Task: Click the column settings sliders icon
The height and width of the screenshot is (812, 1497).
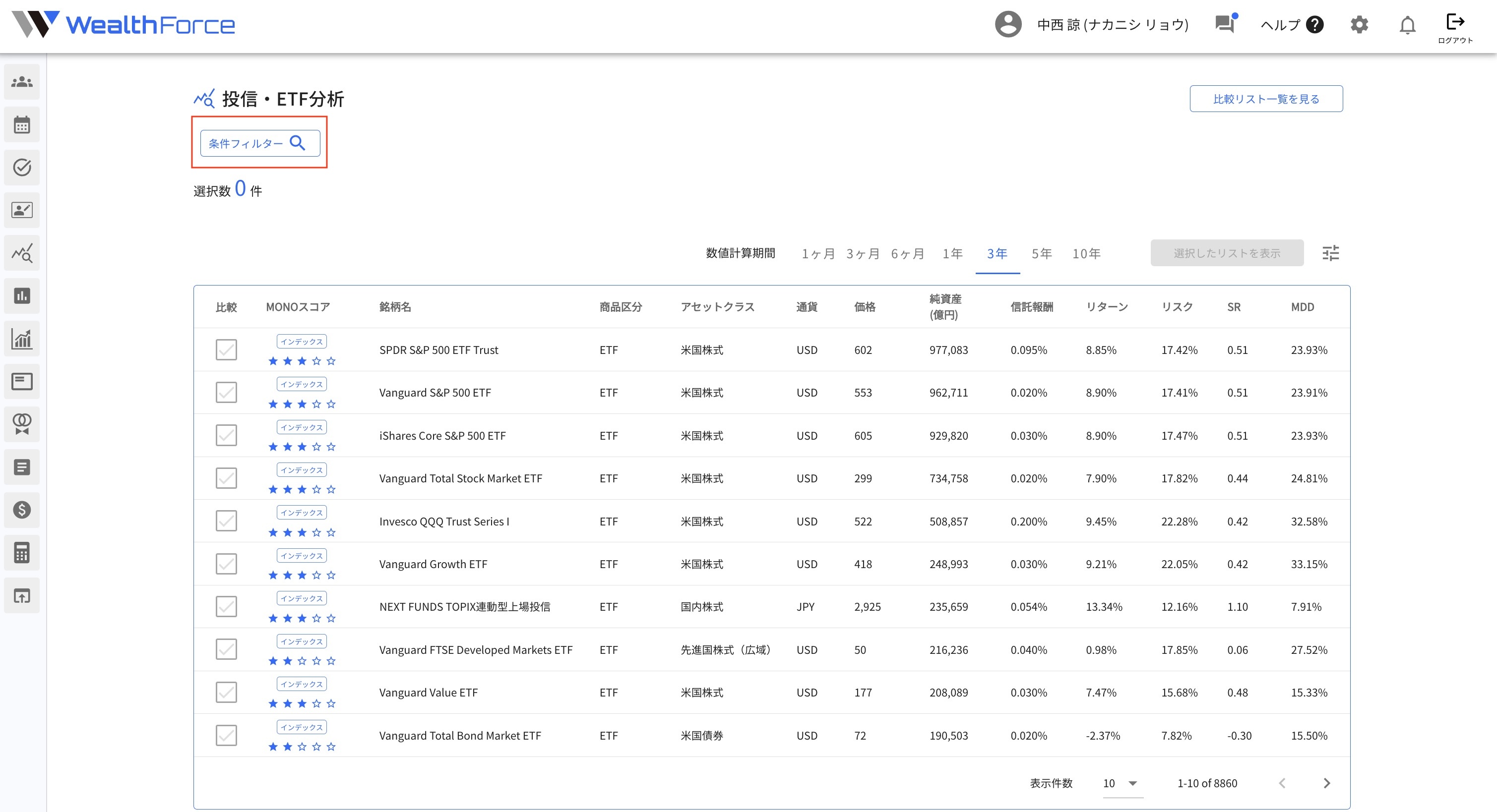Action: 1330,253
